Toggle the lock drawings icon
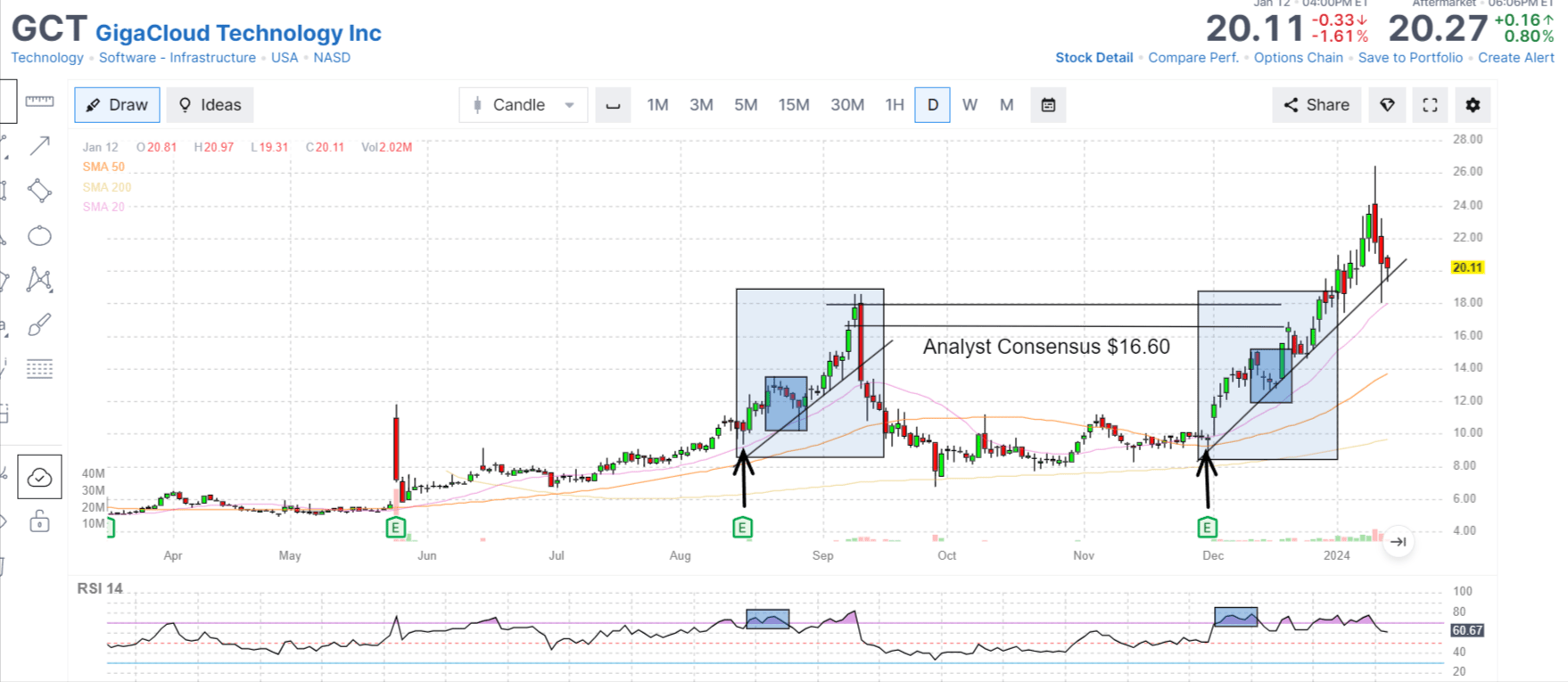The image size is (1568, 682). coord(39,522)
